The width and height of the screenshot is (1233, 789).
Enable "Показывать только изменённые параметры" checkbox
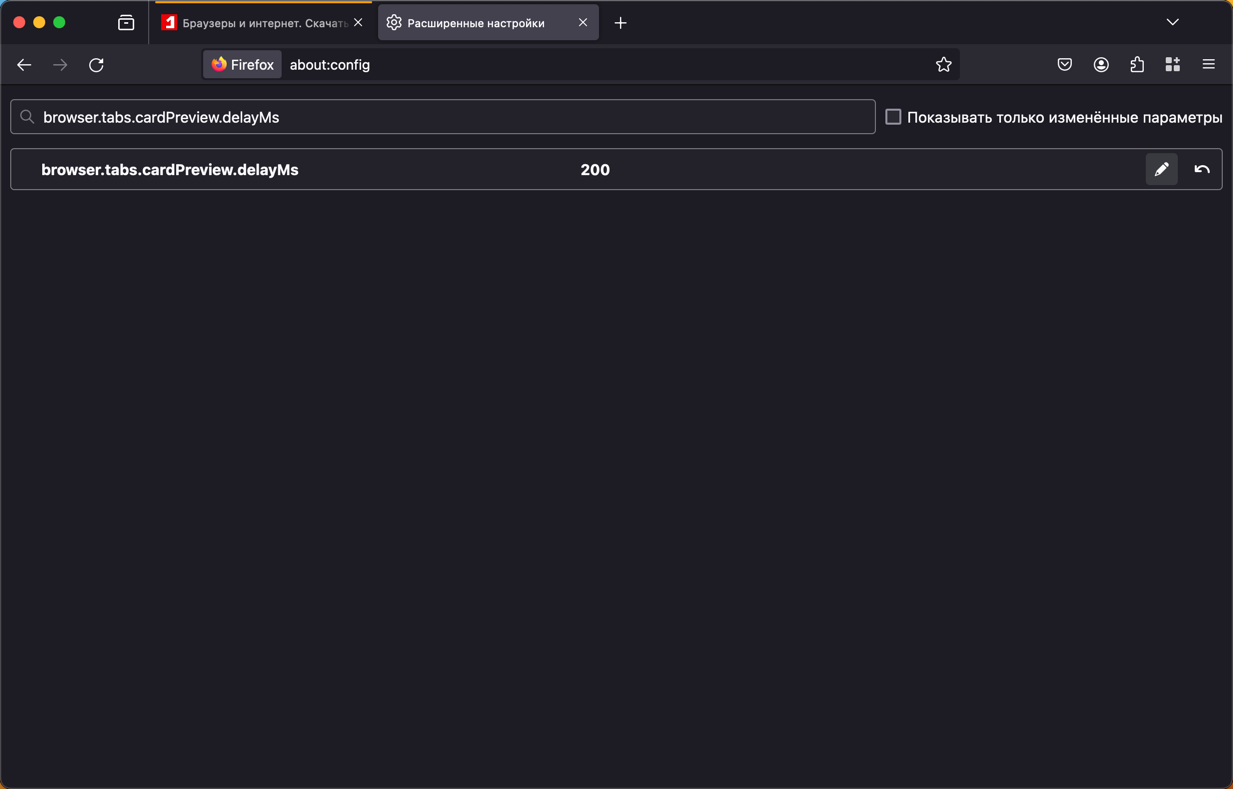click(893, 117)
